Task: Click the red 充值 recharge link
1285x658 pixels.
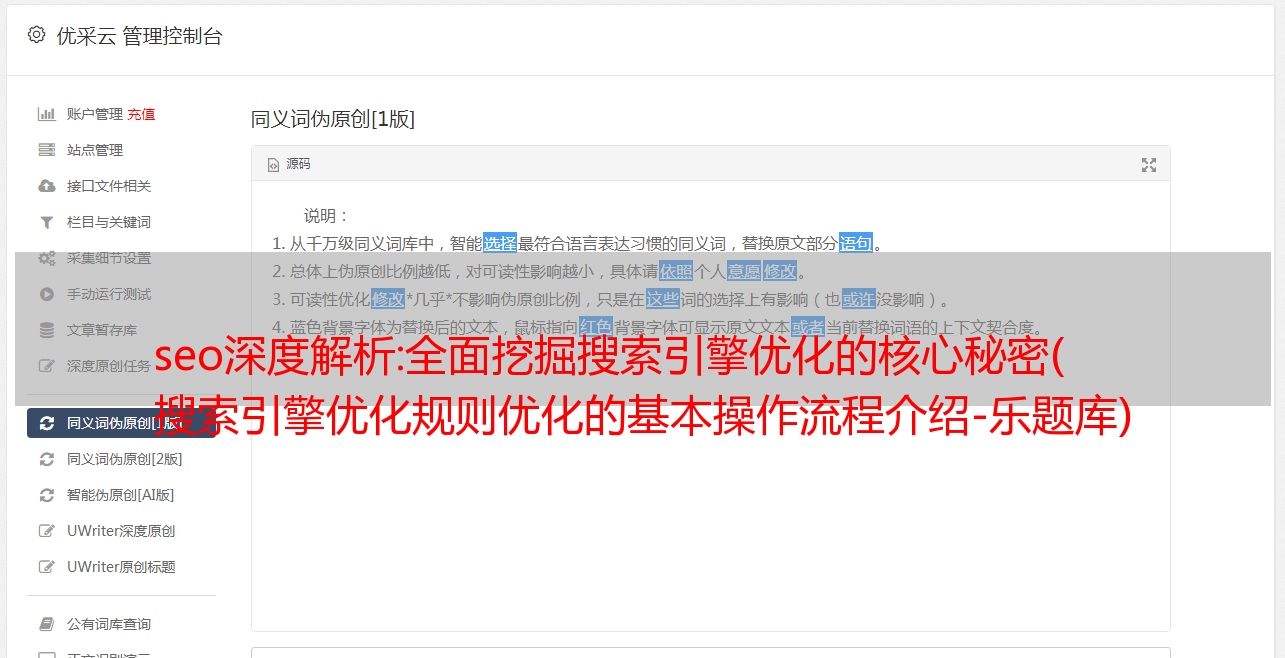Action: (141, 114)
